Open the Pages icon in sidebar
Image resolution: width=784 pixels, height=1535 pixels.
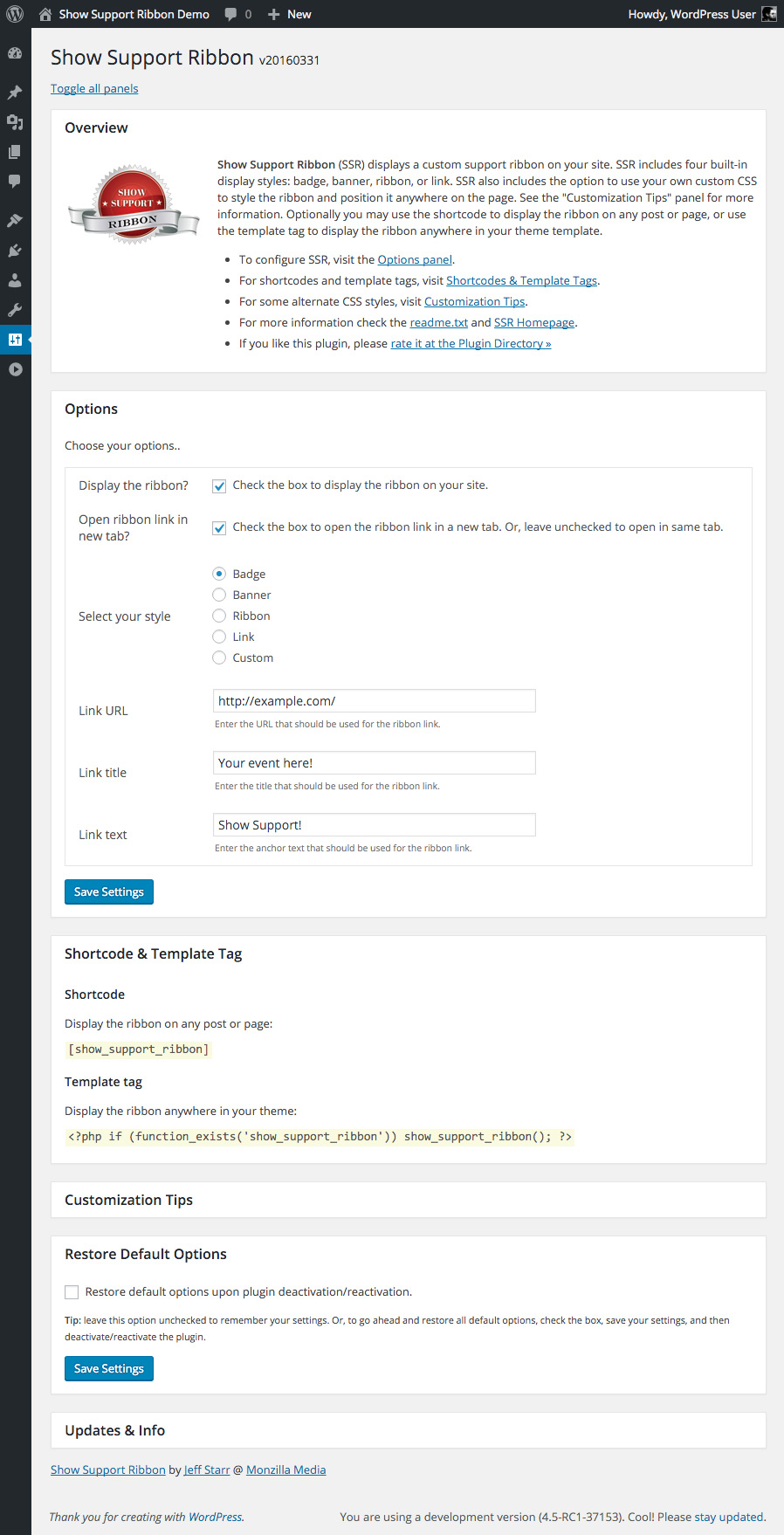[15, 152]
